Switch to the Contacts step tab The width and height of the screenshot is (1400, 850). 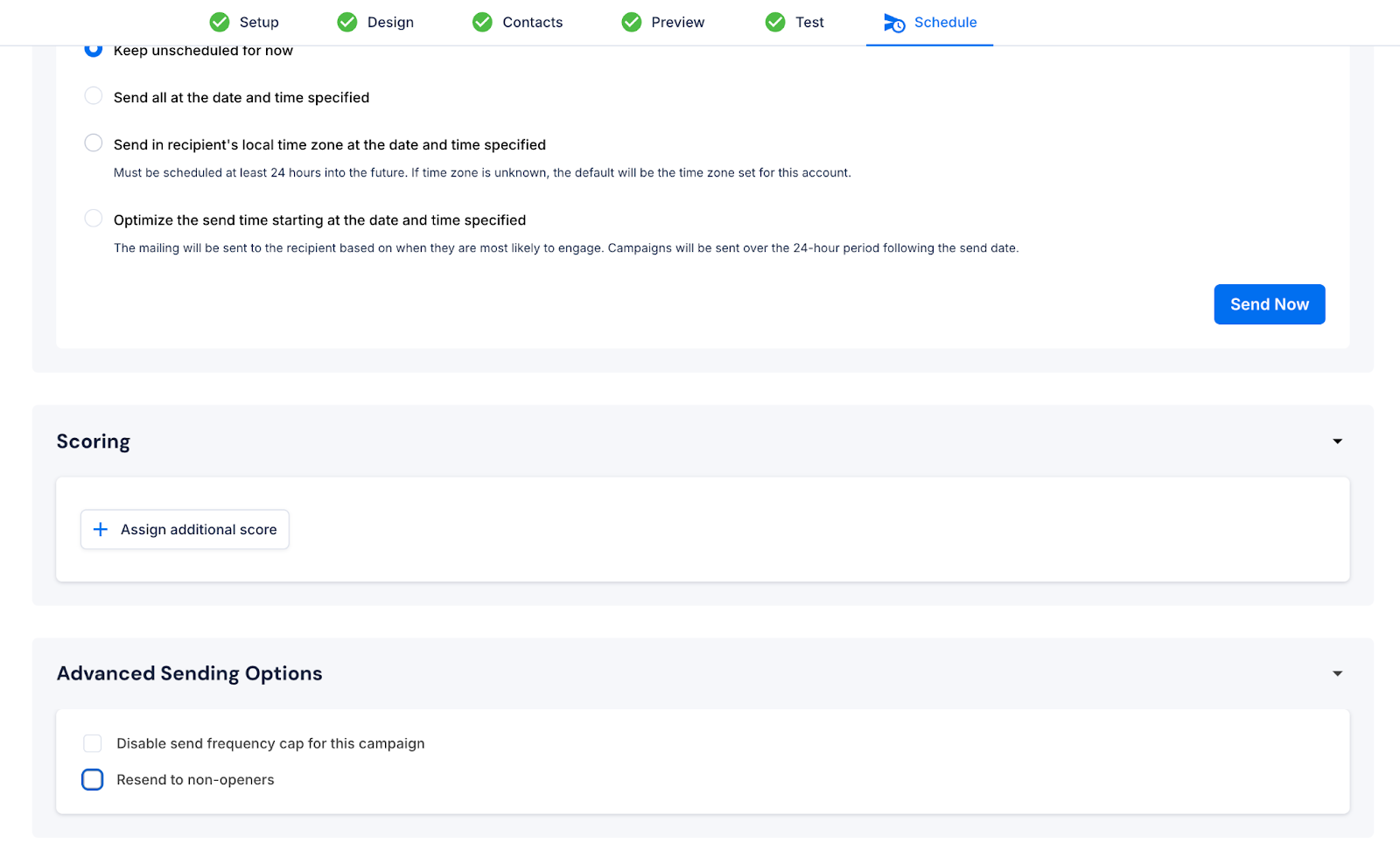(x=532, y=23)
